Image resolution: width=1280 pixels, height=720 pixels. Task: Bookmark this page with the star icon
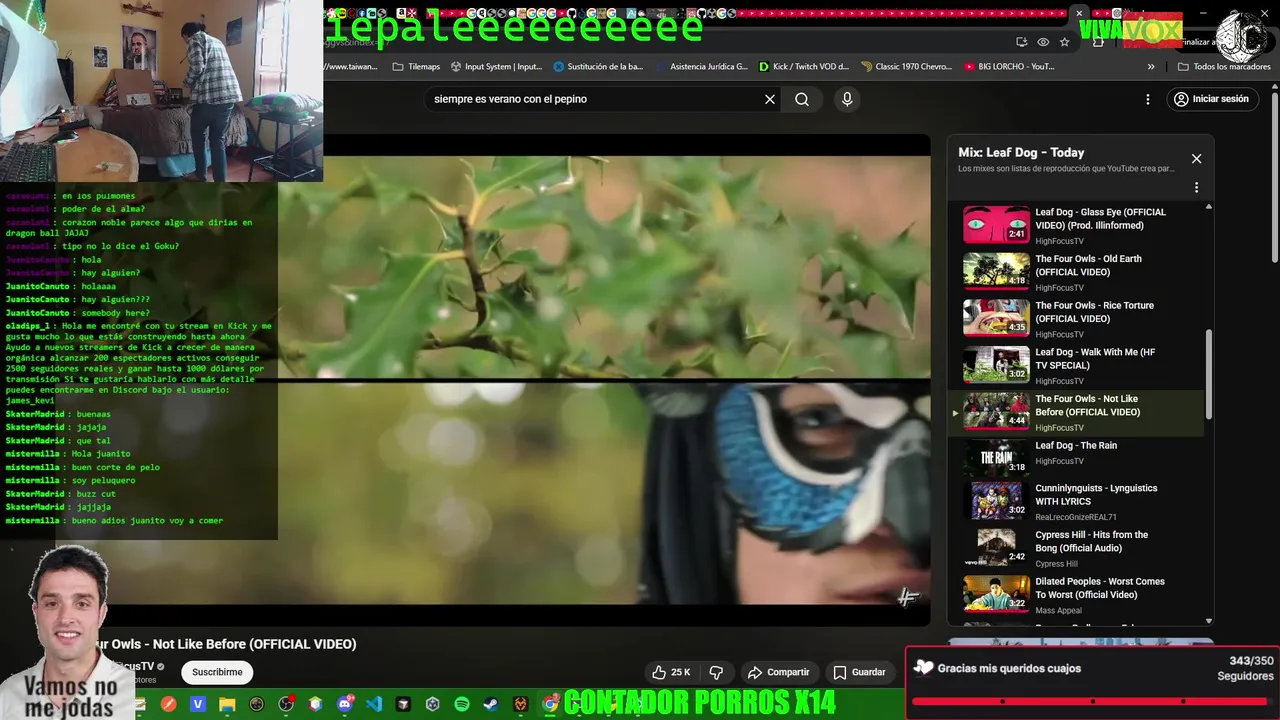click(1065, 42)
